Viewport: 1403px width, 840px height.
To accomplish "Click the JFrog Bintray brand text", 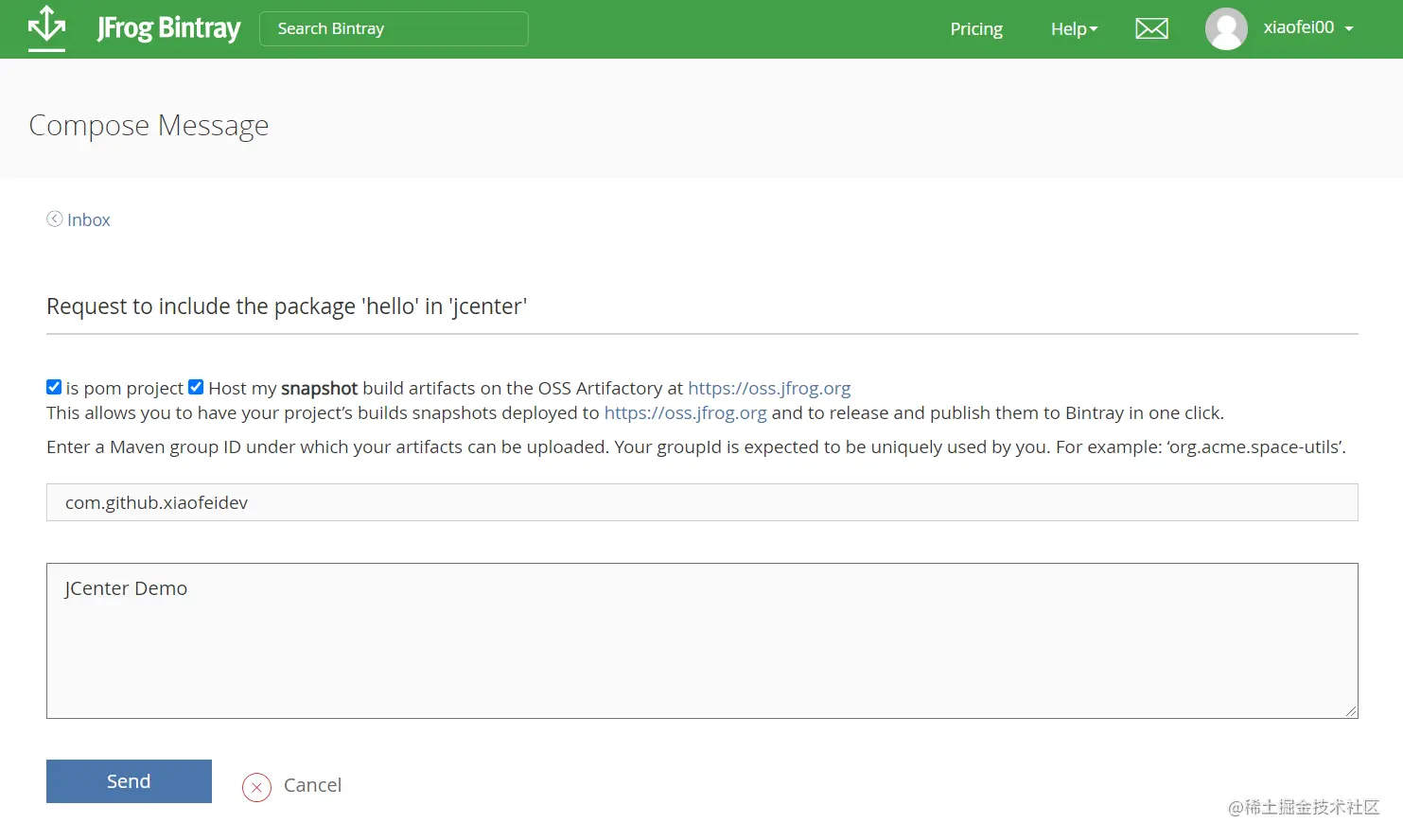I will tap(168, 28).
